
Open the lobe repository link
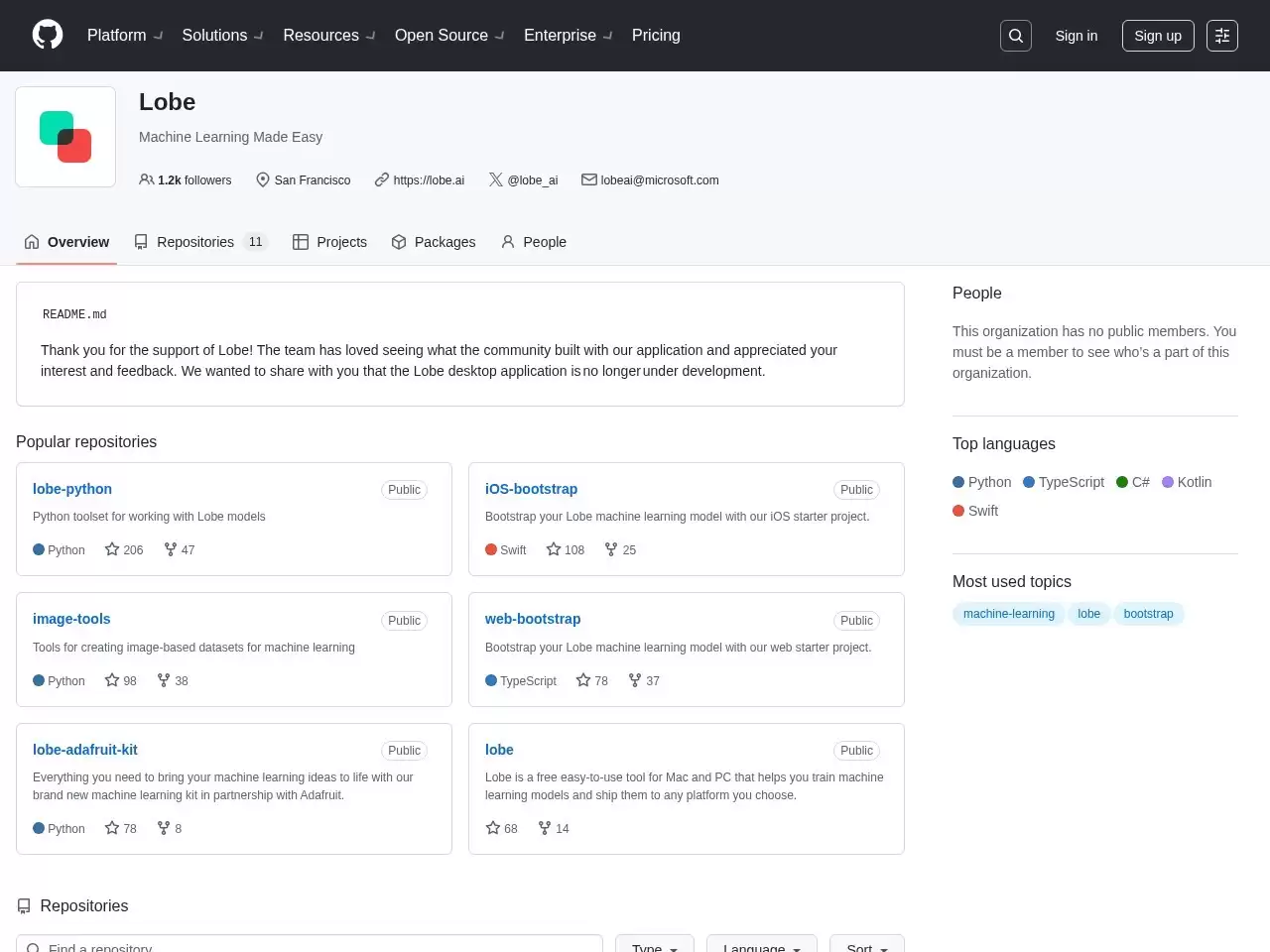tap(499, 750)
